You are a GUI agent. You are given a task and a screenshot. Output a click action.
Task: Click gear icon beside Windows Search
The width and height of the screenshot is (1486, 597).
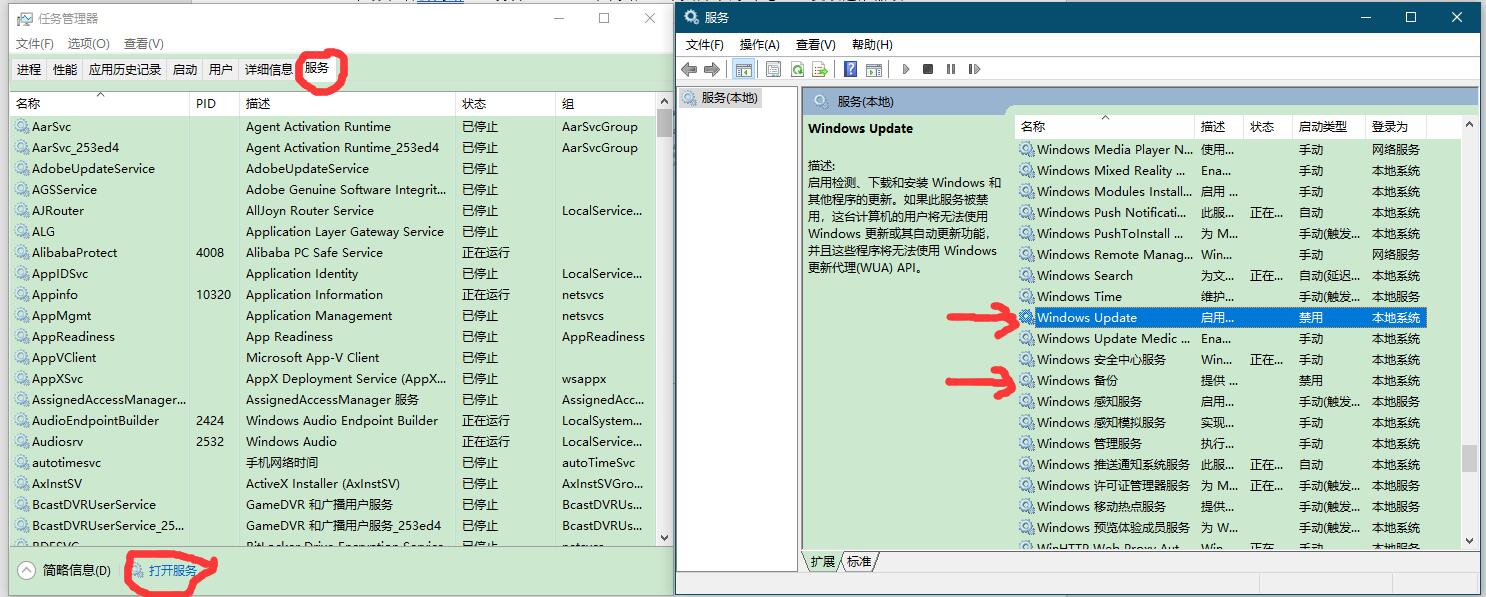pos(1026,275)
